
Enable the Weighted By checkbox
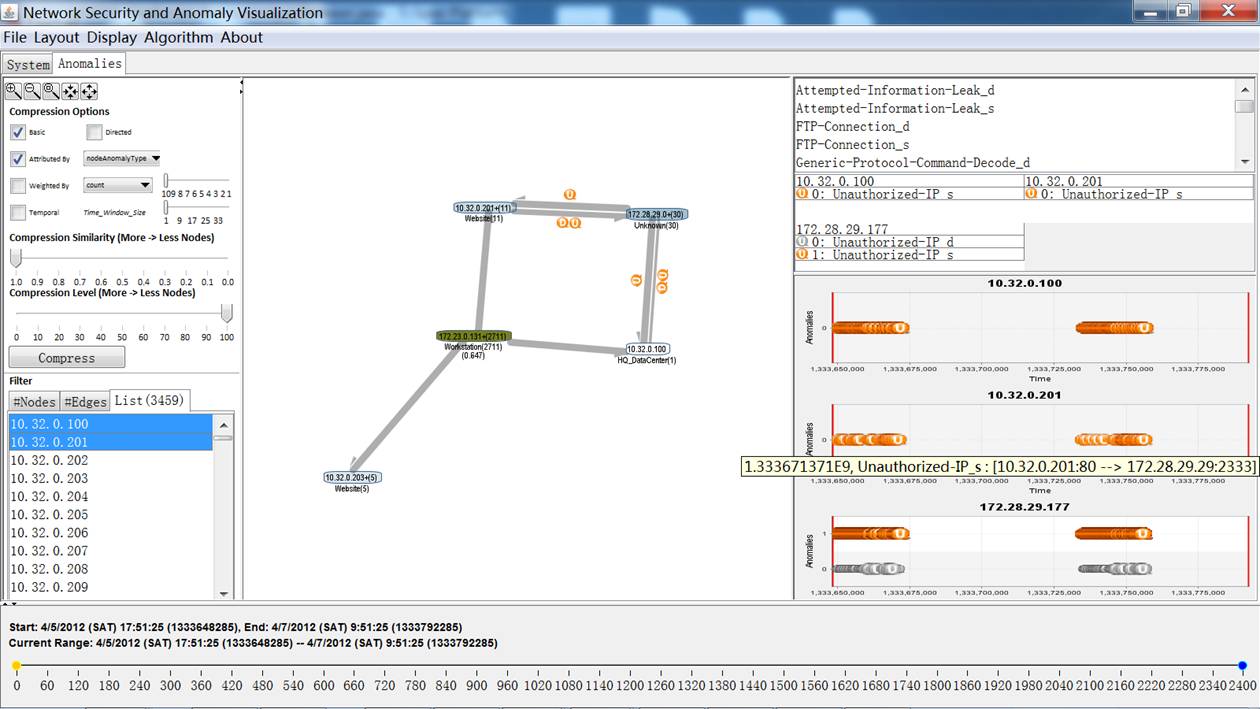(x=18, y=186)
